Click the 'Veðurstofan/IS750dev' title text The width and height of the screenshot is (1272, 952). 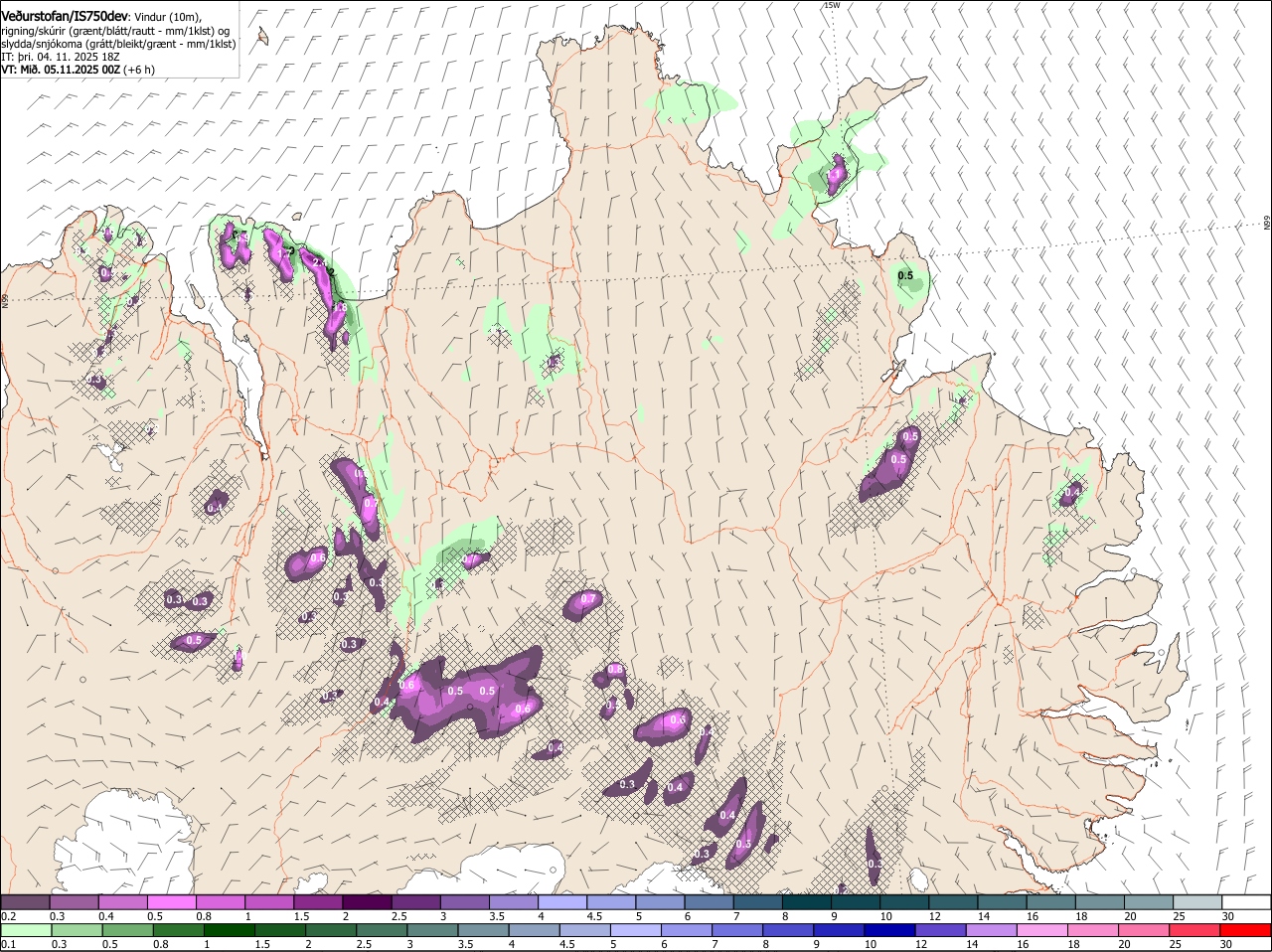[65, 17]
